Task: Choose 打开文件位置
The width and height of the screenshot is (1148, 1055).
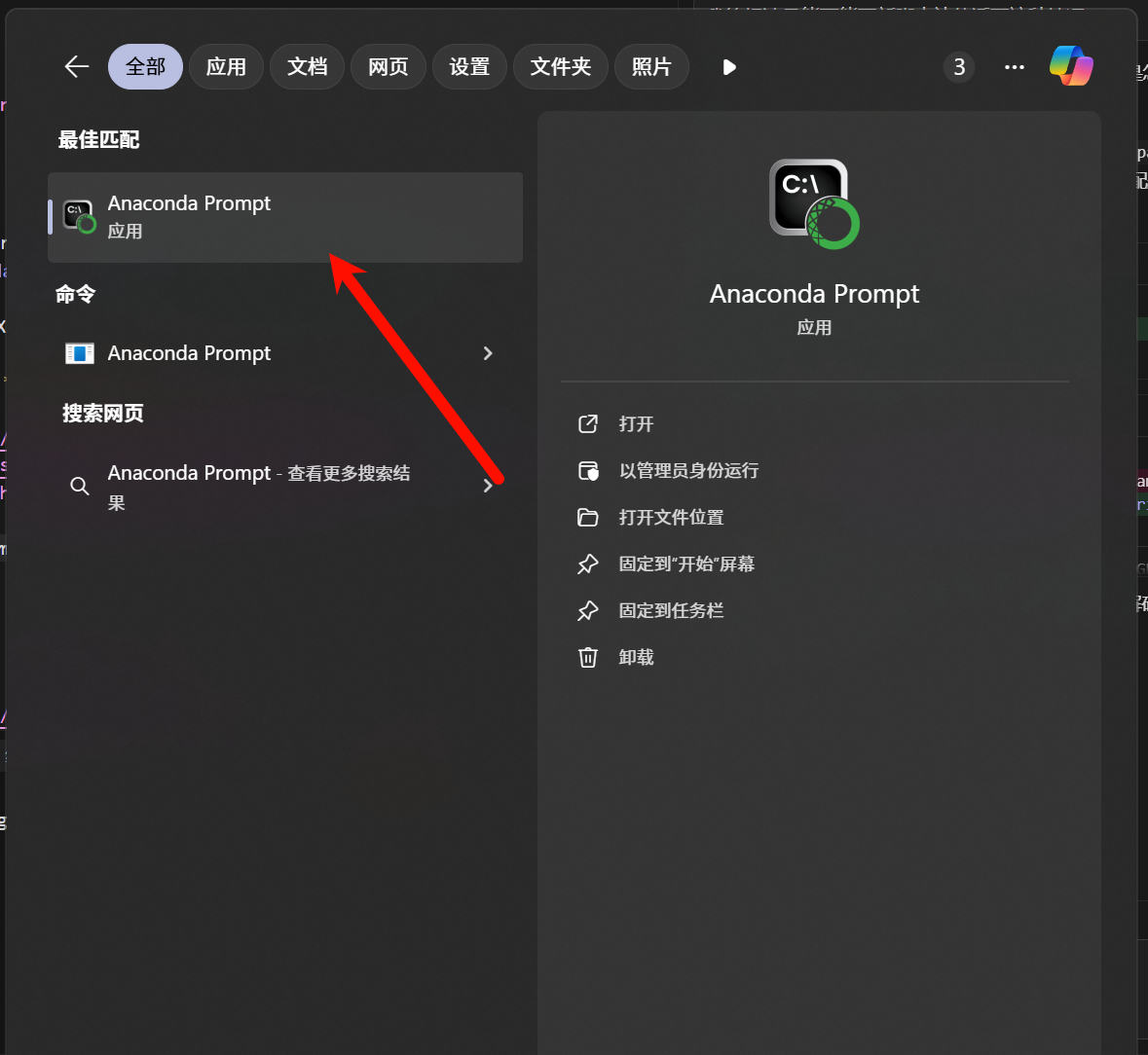Action: coord(672,517)
